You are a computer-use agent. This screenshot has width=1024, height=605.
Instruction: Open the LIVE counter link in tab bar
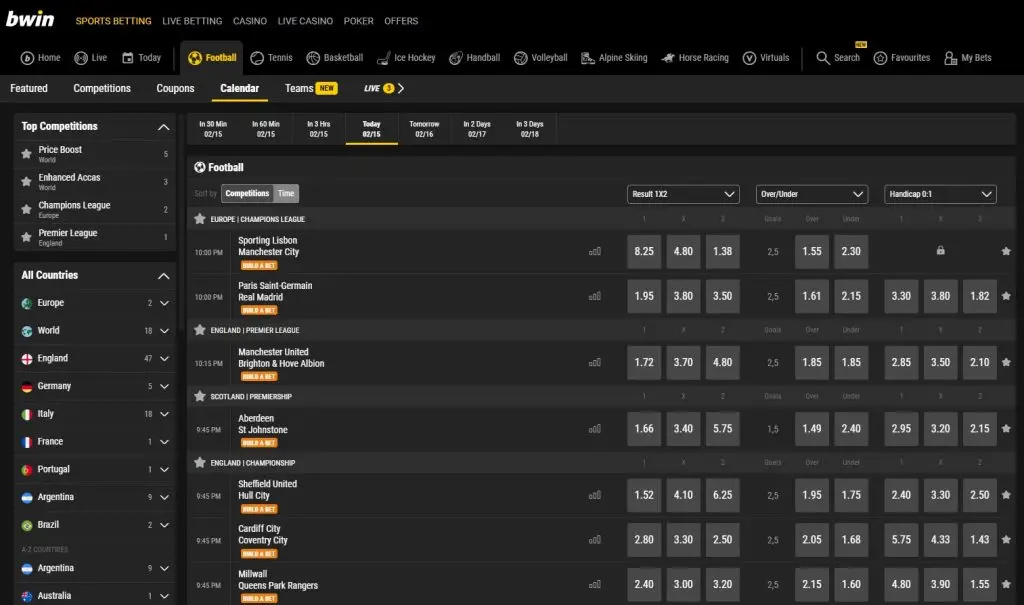pos(384,88)
